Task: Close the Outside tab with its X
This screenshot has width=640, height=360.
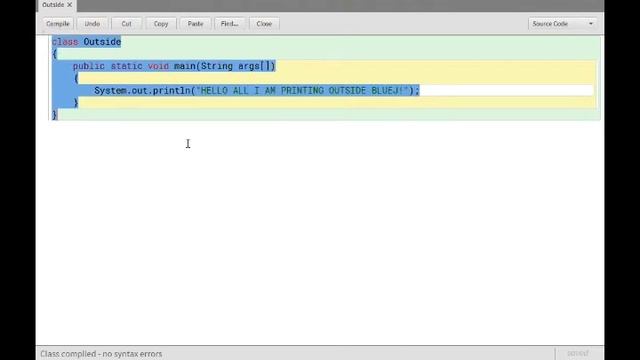Action: [69, 5]
